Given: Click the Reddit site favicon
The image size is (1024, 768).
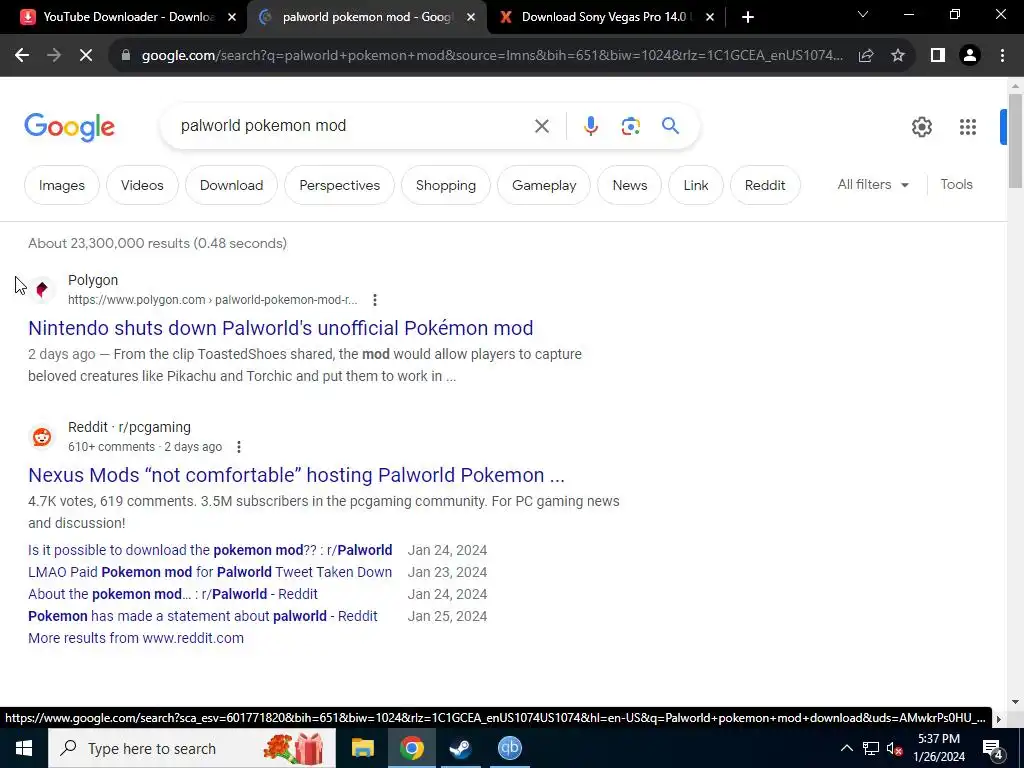Looking at the screenshot, I should (x=42, y=436).
